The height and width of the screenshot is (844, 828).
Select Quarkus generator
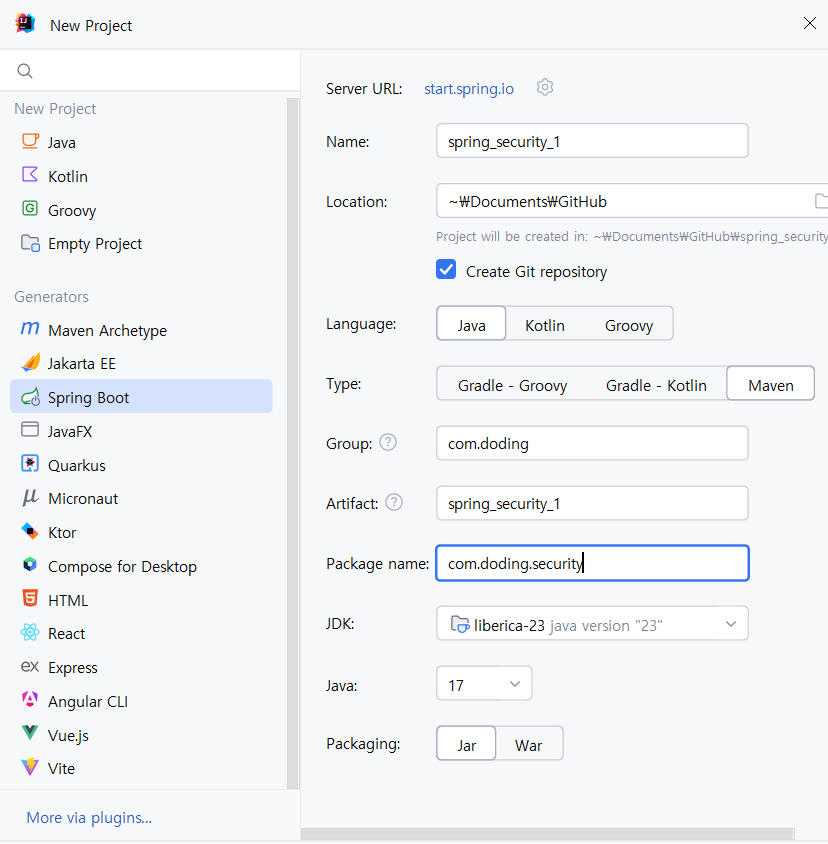coord(141,465)
